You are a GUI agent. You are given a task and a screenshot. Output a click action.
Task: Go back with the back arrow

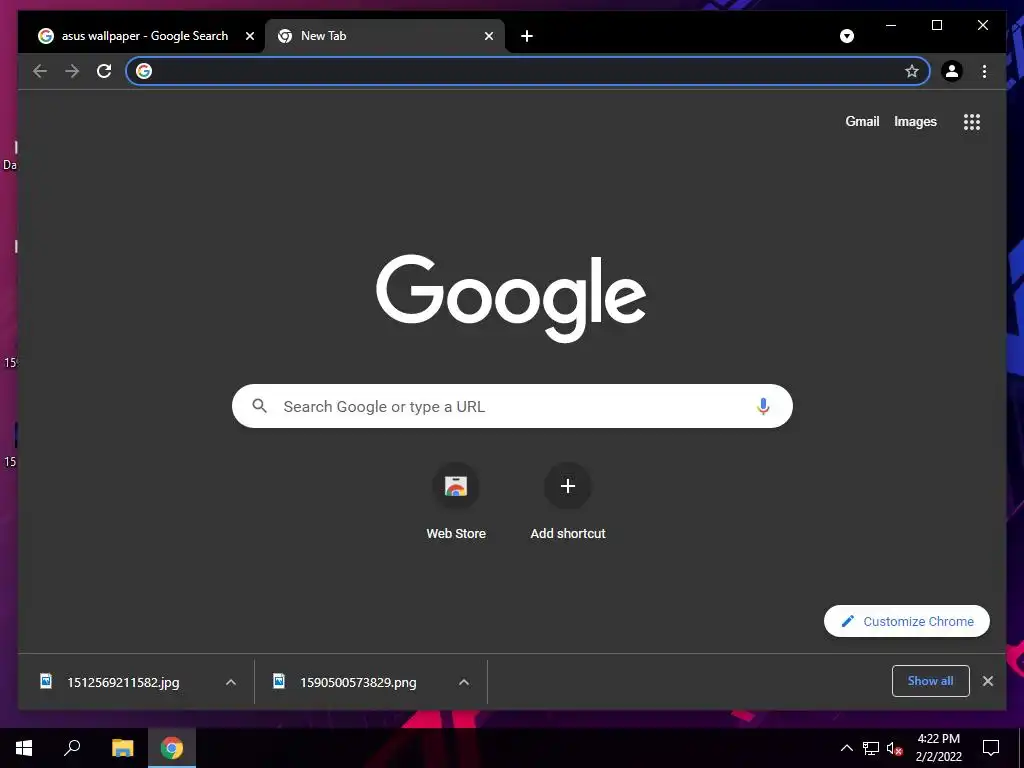(x=40, y=71)
